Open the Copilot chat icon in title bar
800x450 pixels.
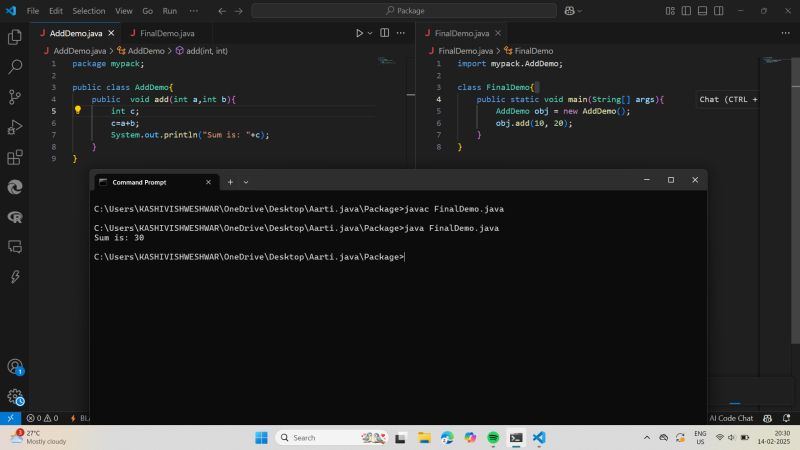[x=569, y=11]
